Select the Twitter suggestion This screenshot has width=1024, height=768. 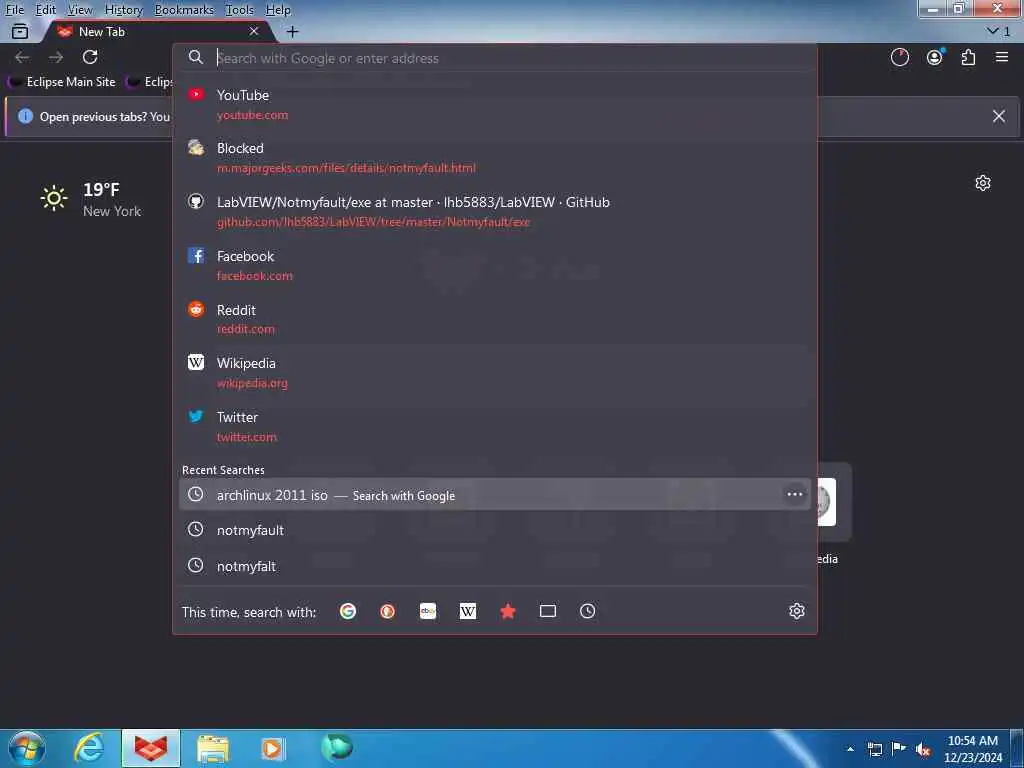click(x=495, y=426)
